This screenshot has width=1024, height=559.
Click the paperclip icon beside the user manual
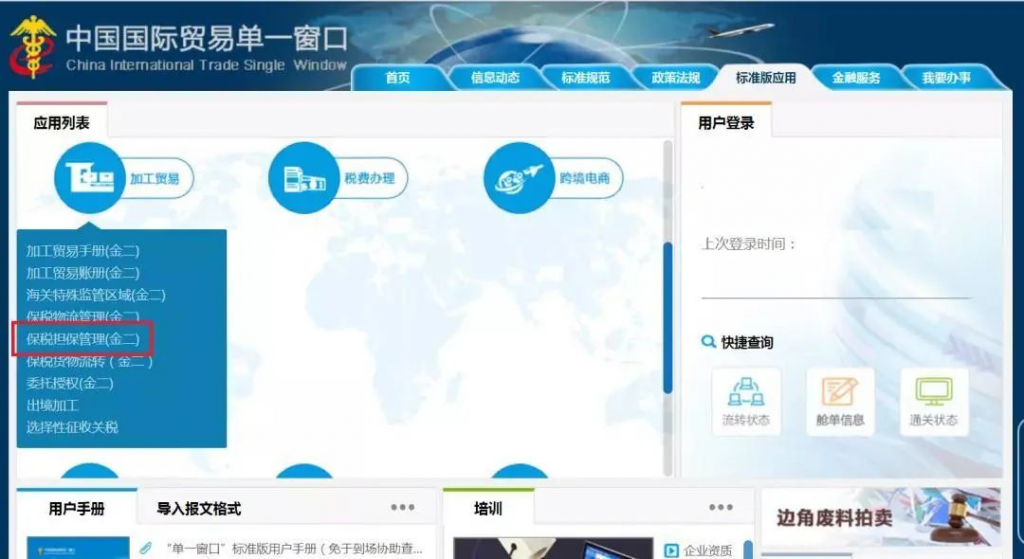145,548
